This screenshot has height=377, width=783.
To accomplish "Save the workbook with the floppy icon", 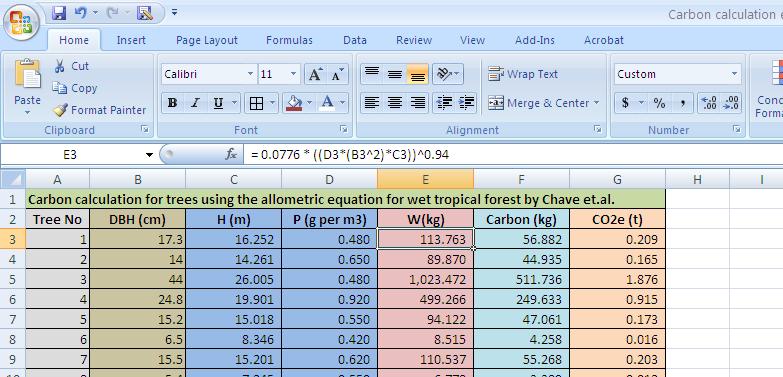I will coord(59,13).
